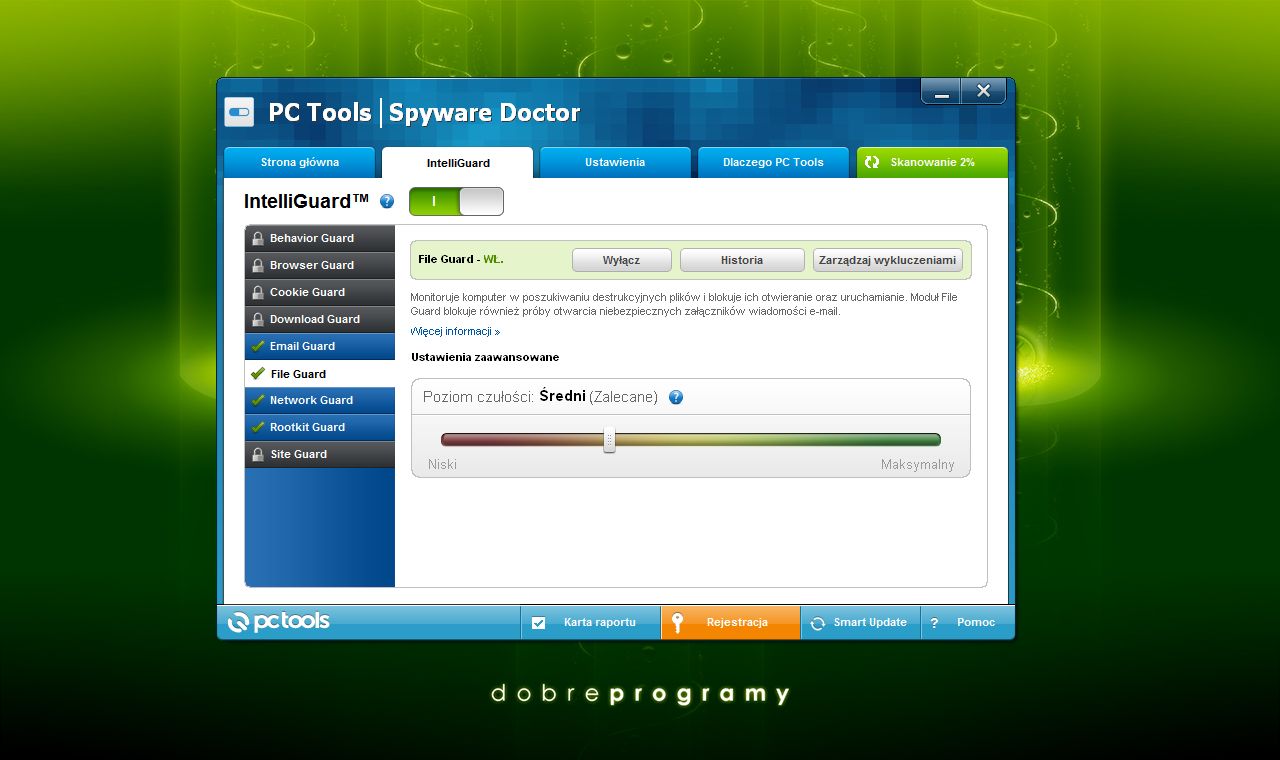The height and width of the screenshot is (760, 1280).
Task: Select Cookie Guard in the sidebar
Action: (320, 292)
